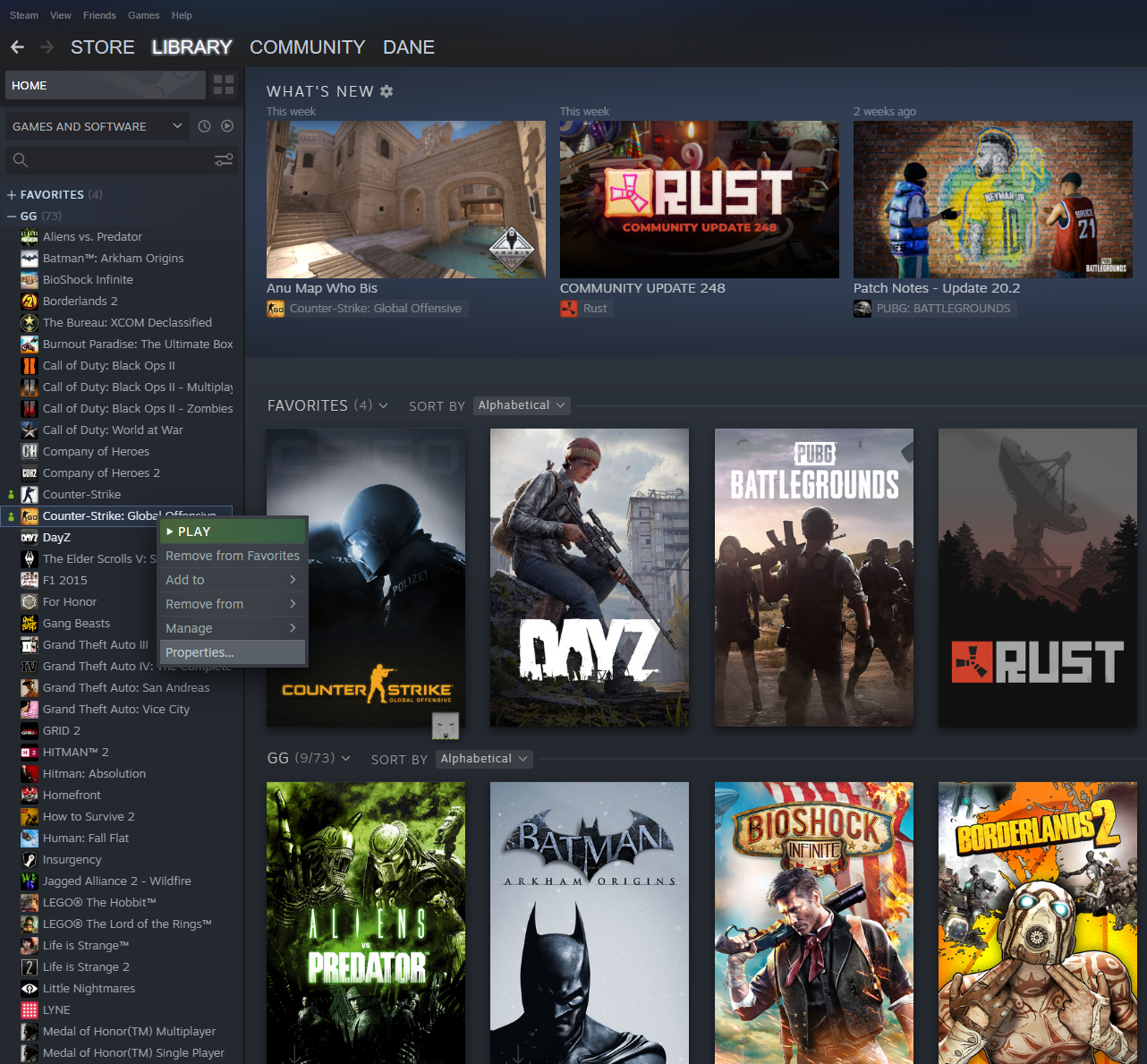This screenshot has width=1147, height=1064.
Task: Open the PUBG Battlegrounds cover in Favorites
Action: point(814,577)
